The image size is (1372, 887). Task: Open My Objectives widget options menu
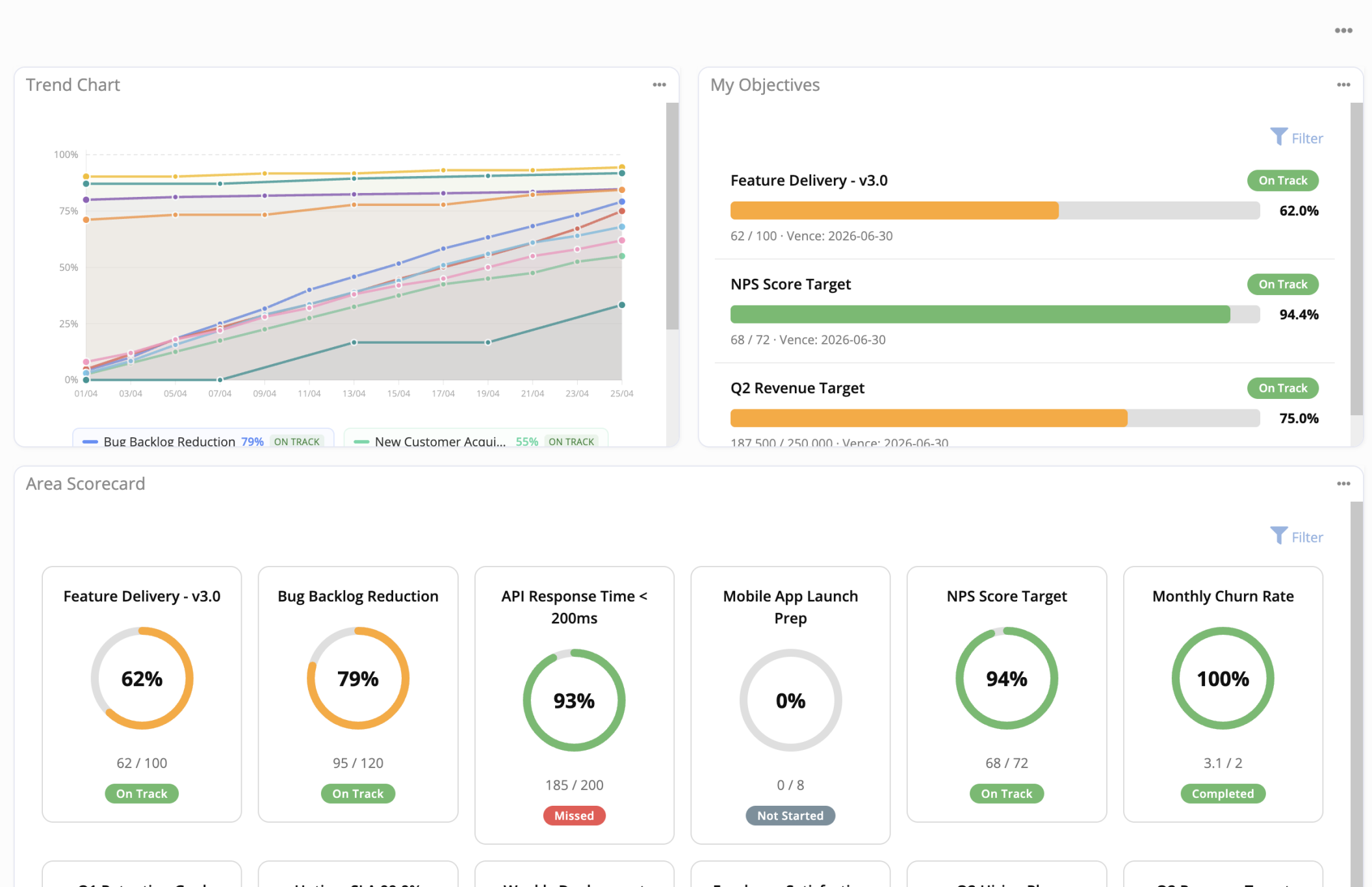point(1343,85)
